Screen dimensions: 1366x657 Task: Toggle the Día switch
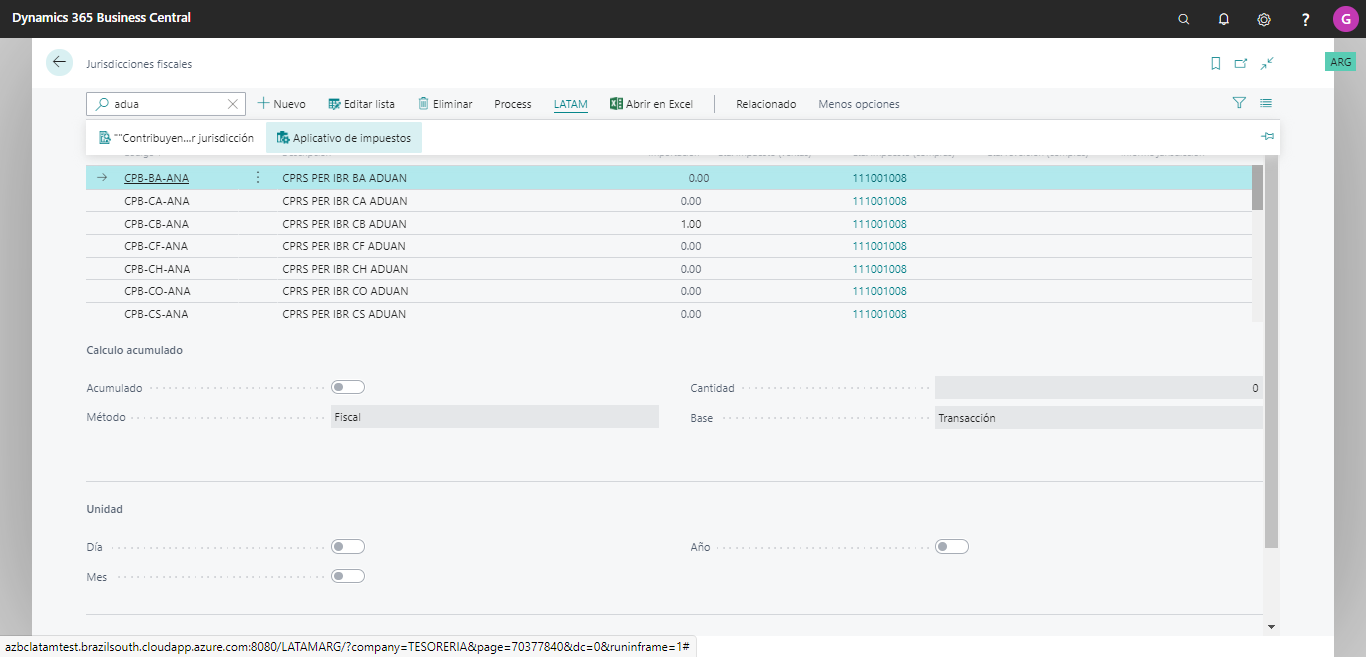click(348, 546)
